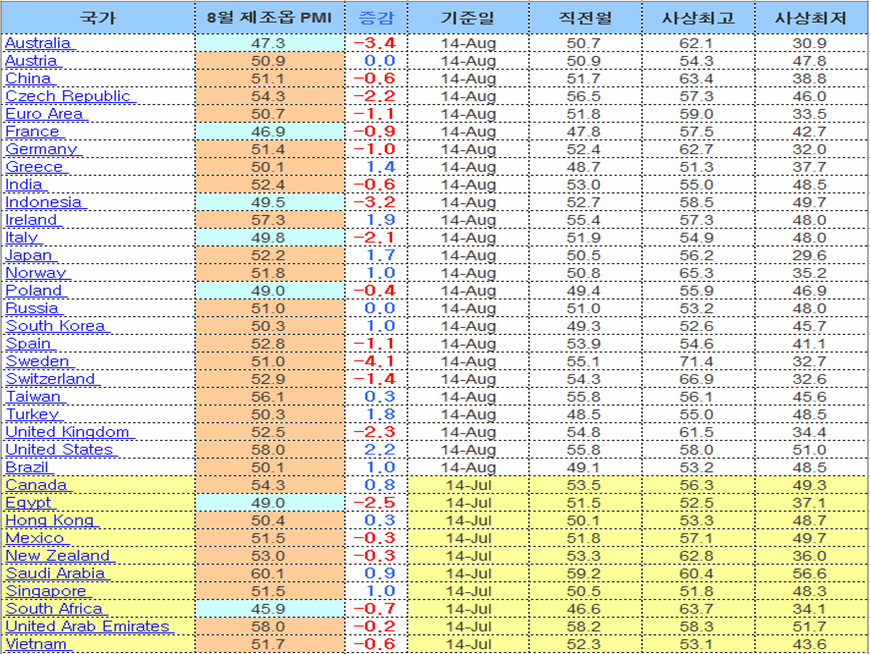Open the Euro Area link
This screenshot has width=870, height=654.
point(44,114)
